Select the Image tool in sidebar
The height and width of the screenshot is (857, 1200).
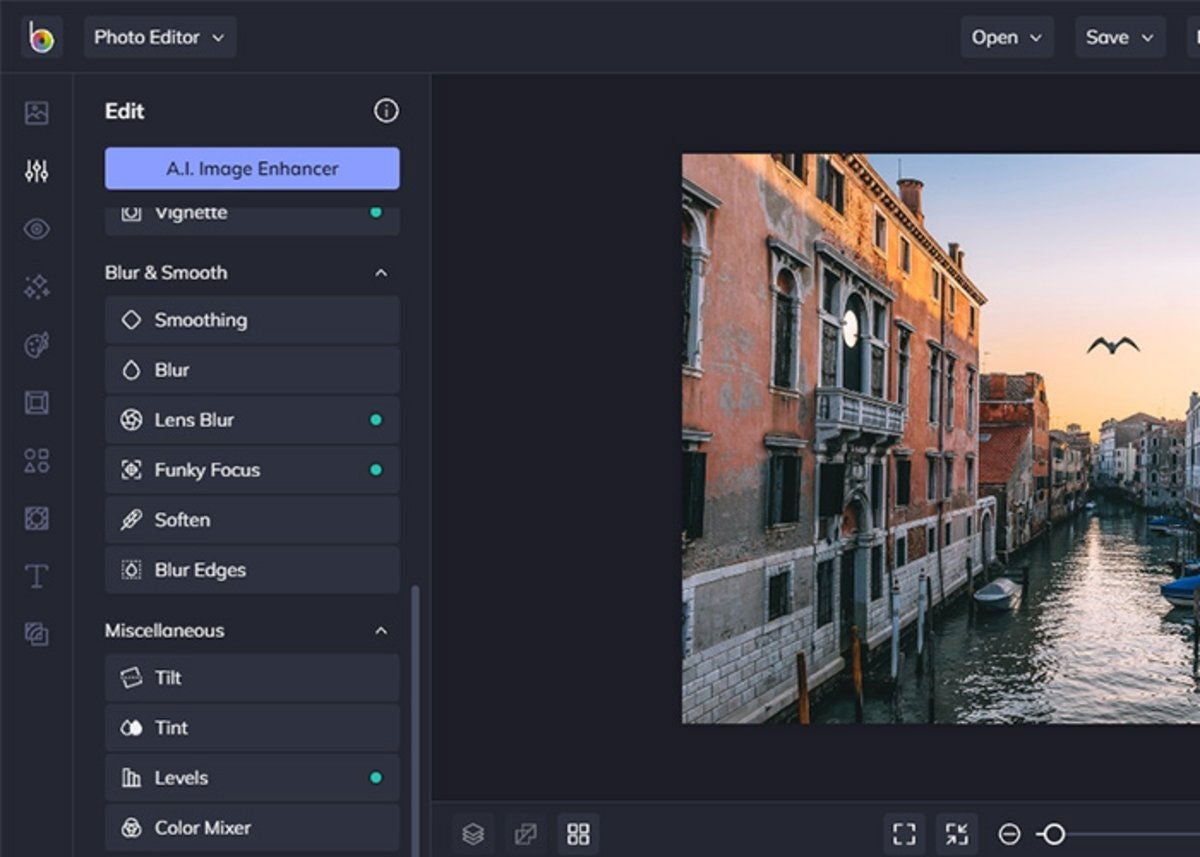pos(36,113)
